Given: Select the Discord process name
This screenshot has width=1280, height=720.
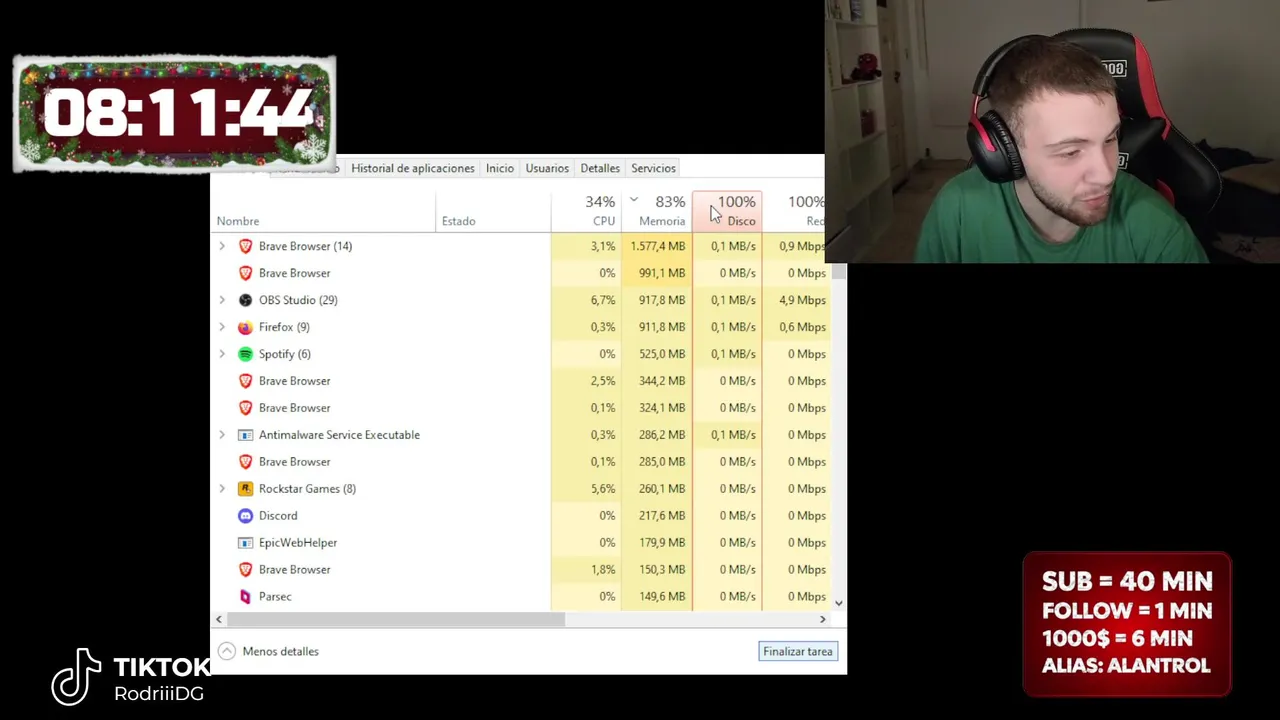Looking at the screenshot, I should pos(278,516).
